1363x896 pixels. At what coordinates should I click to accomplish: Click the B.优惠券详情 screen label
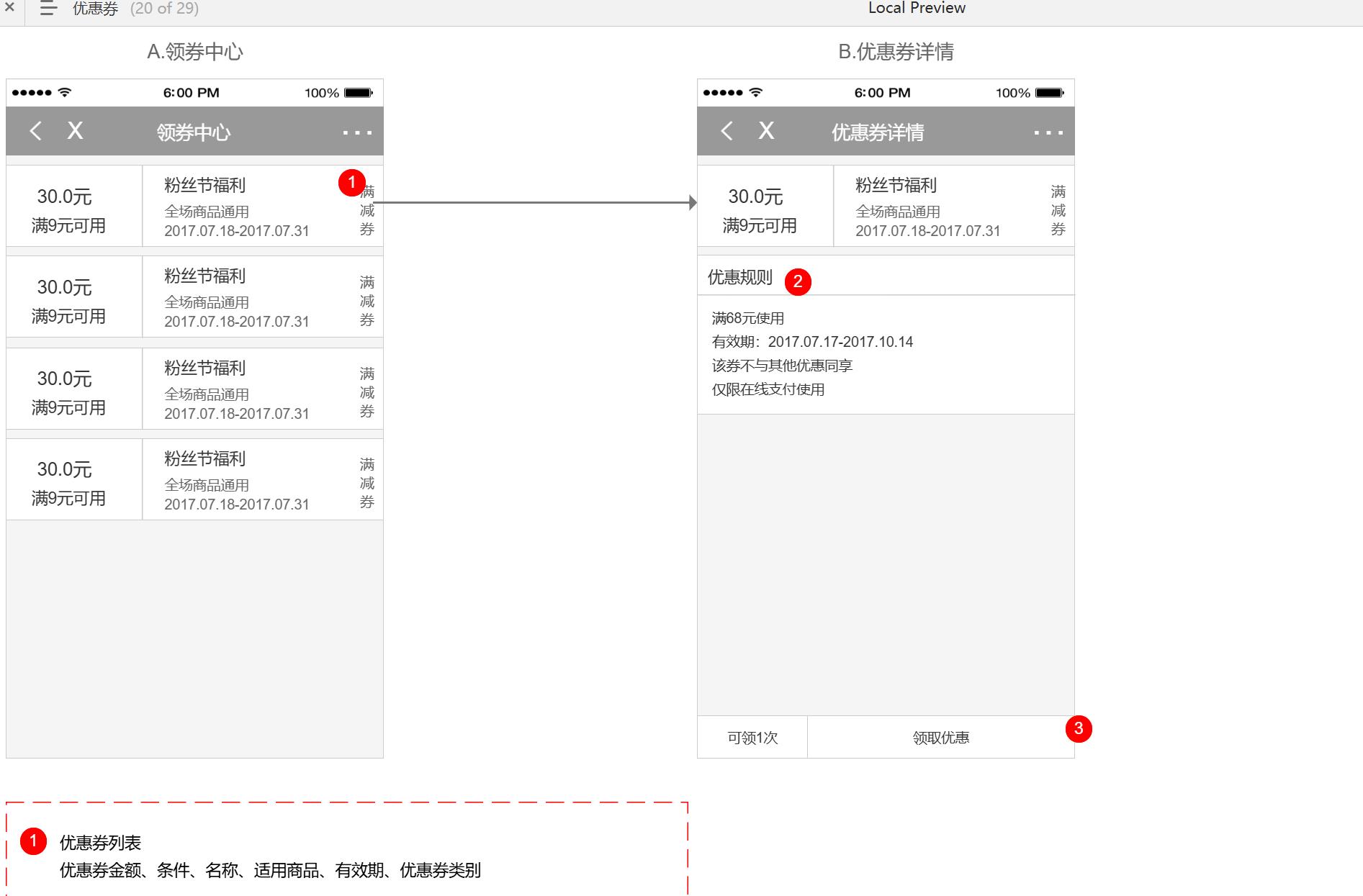tap(896, 52)
